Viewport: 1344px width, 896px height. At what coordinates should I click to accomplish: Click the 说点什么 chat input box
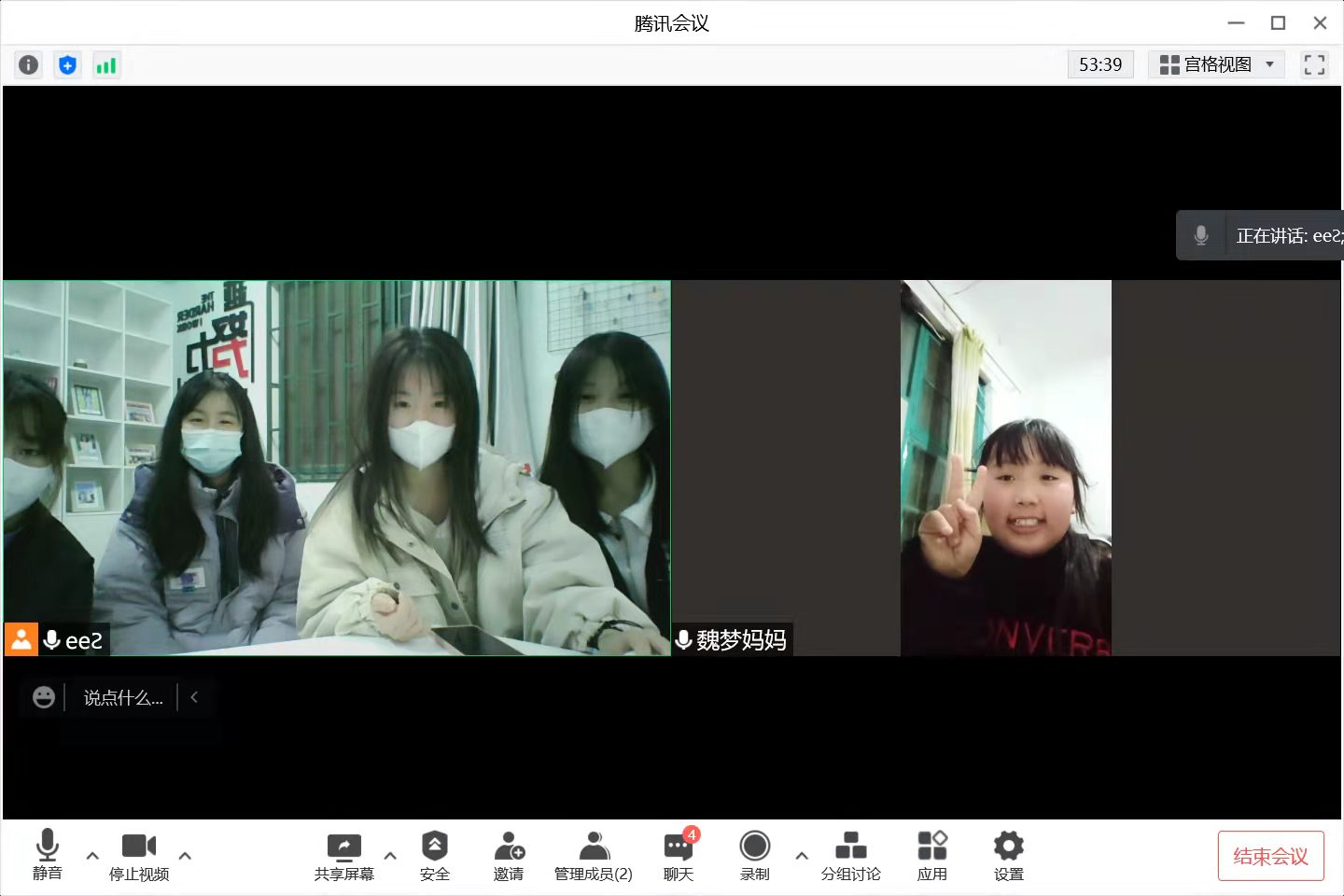[123, 698]
